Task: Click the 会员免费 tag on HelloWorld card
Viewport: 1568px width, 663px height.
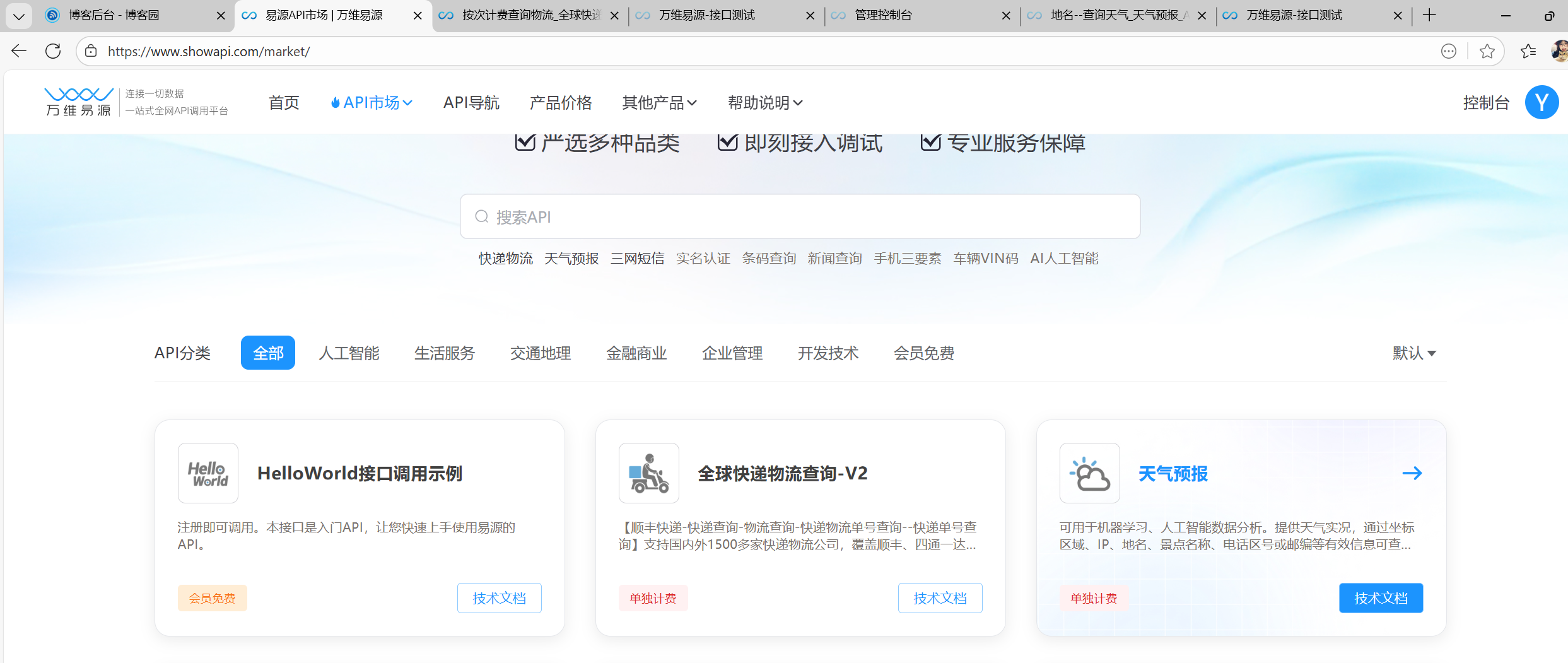Action: pyautogui.click(x=212, y=598)
